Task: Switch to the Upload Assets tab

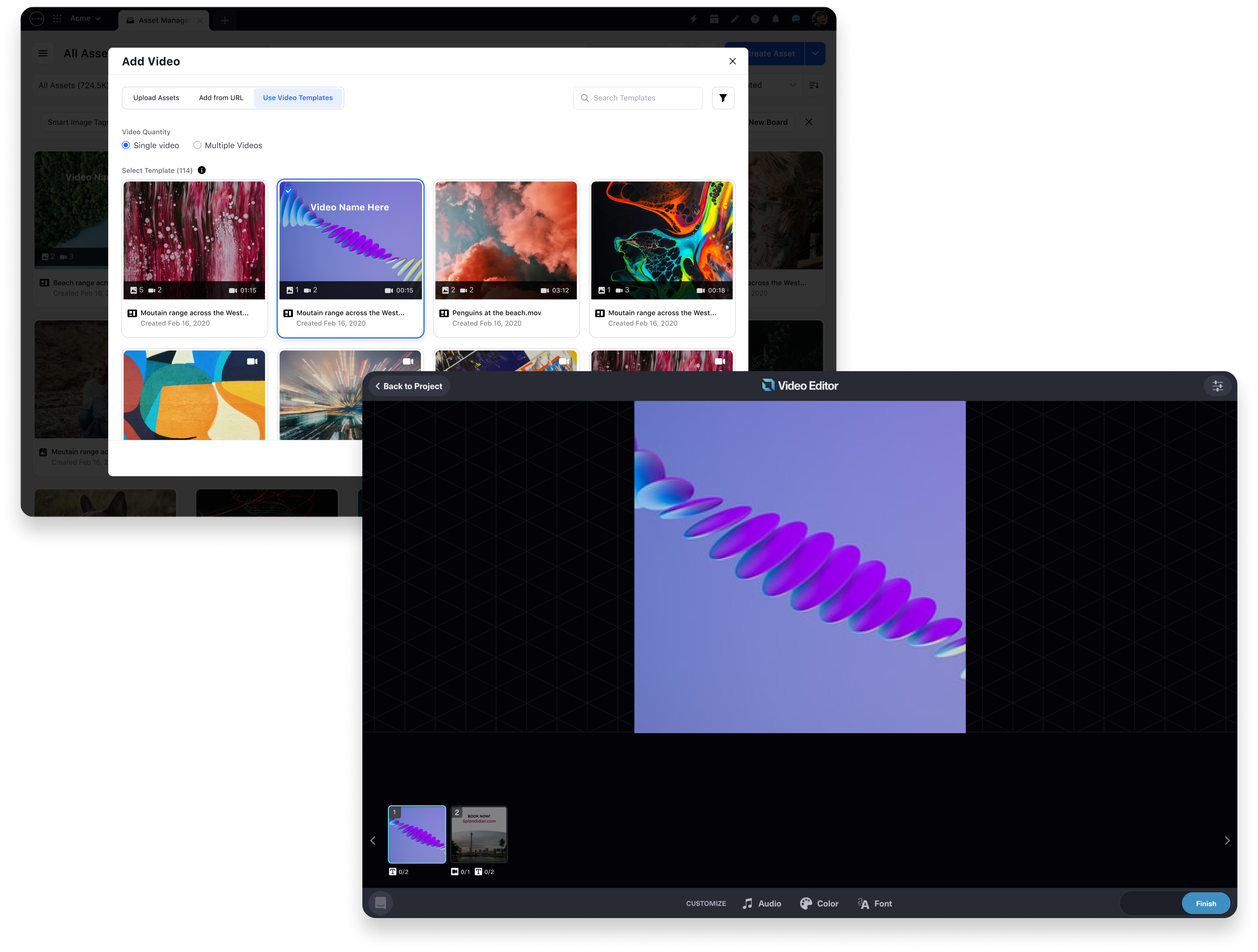Action: pos(156,98)
